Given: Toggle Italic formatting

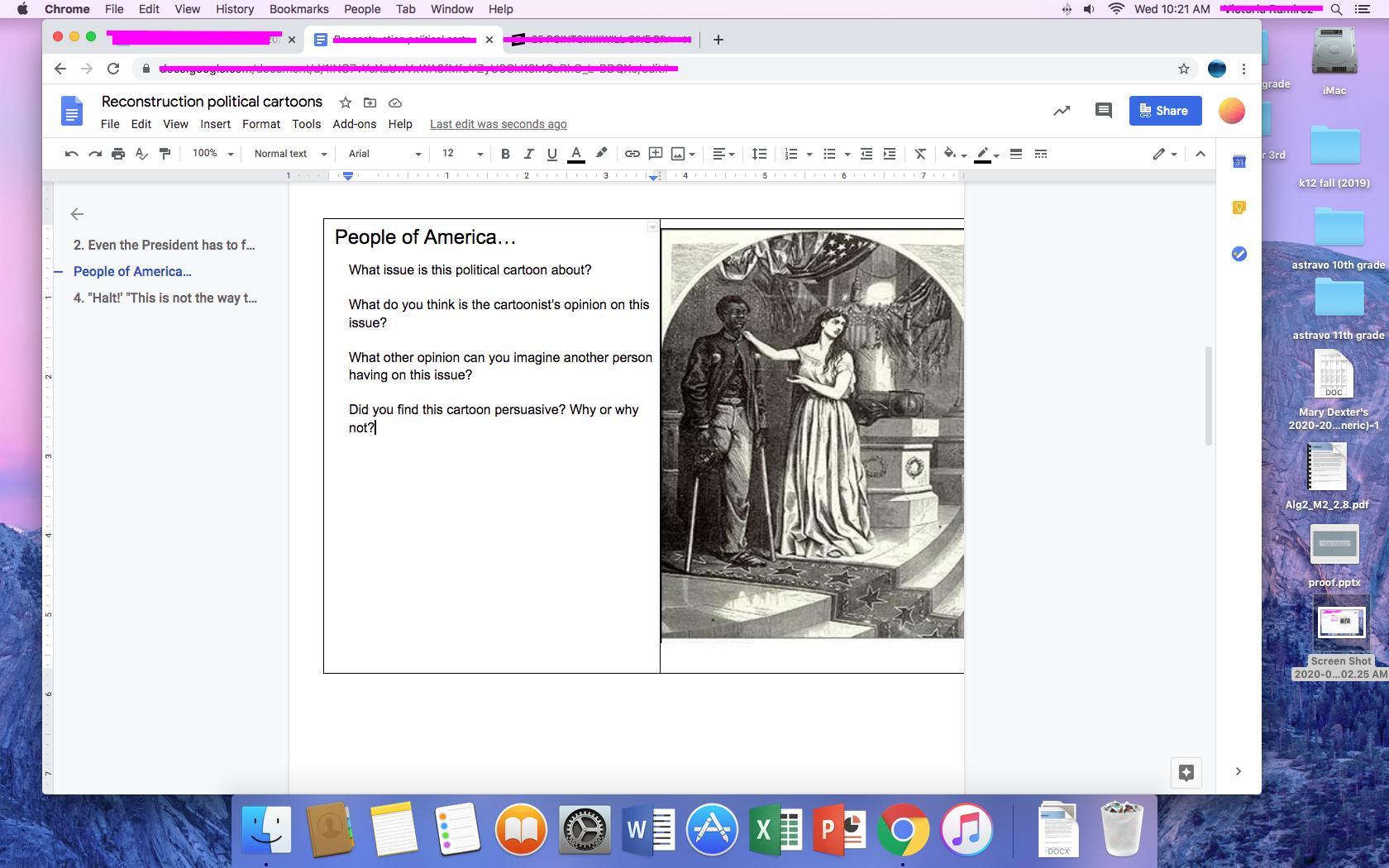Looking at the screenshot, I should coord(528,154).
